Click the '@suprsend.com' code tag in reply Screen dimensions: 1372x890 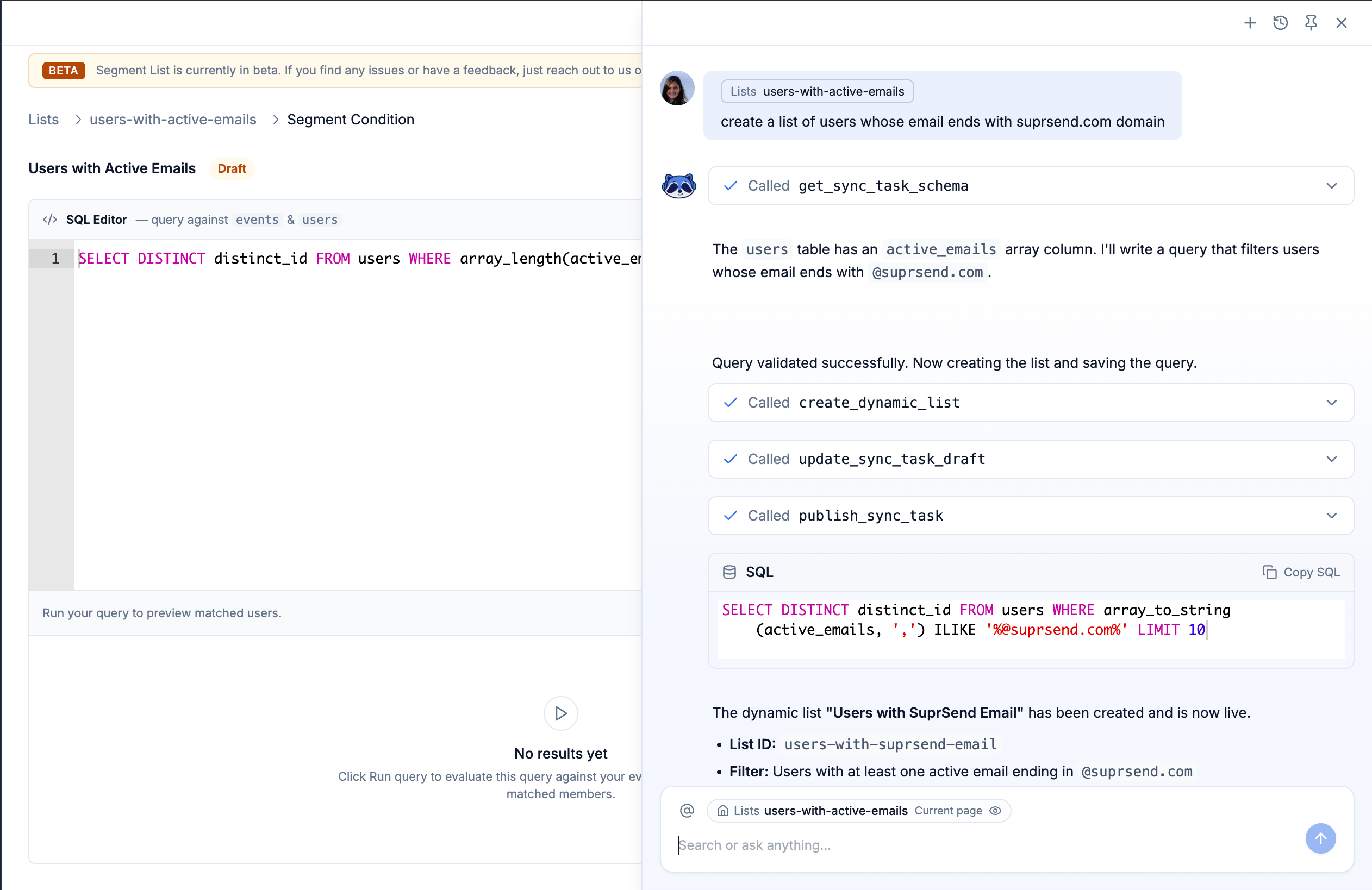point(927,272)
